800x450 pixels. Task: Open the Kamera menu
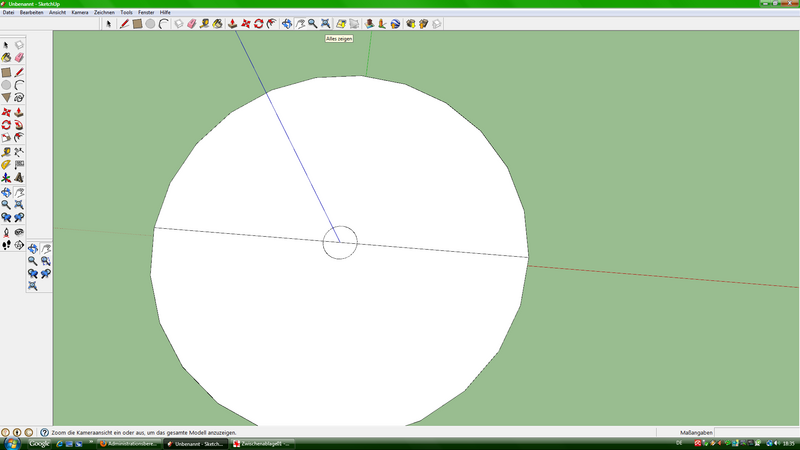[x=80, y=12]
